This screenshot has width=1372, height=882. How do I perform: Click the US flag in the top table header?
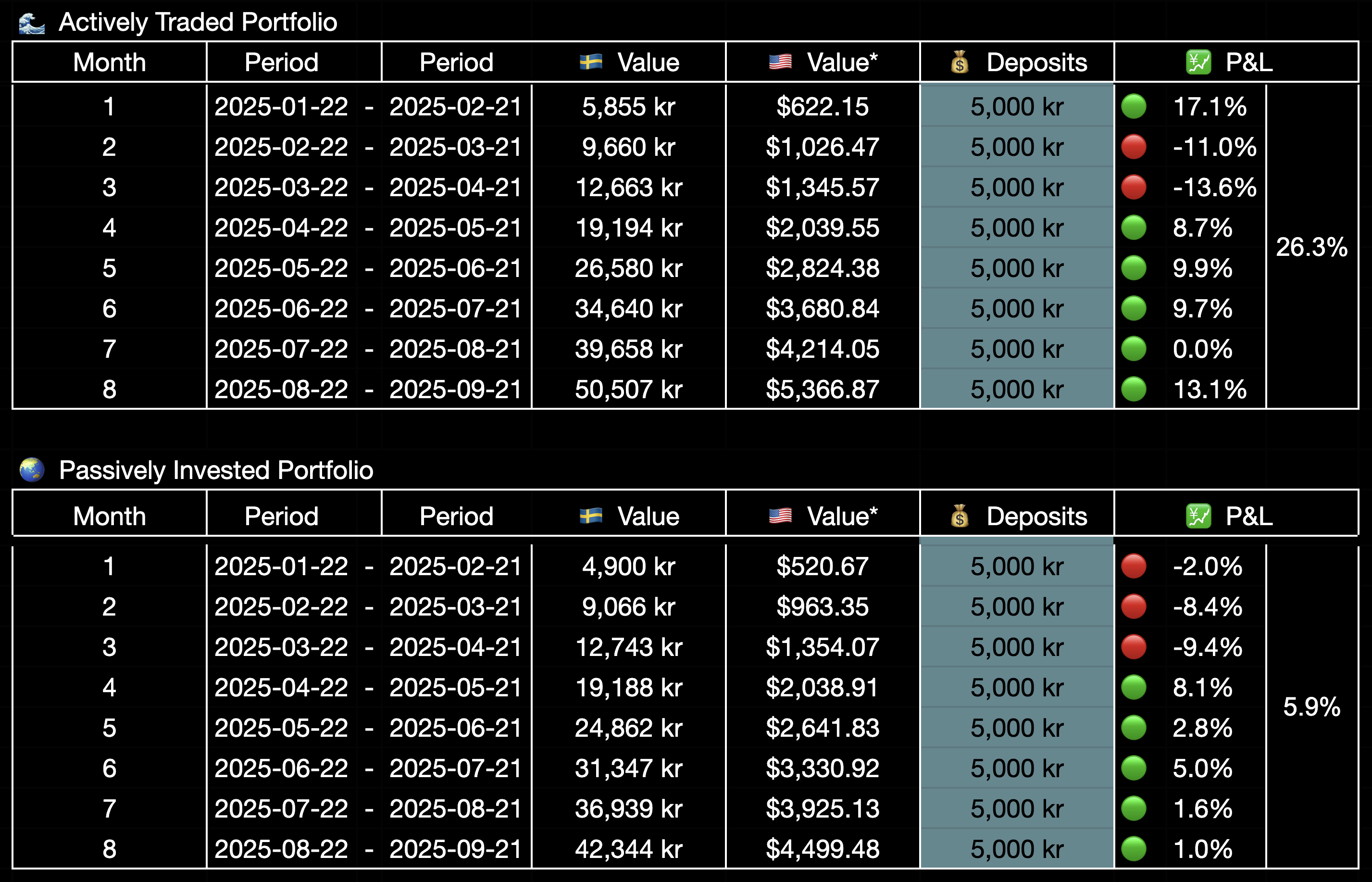coord(780,62)
